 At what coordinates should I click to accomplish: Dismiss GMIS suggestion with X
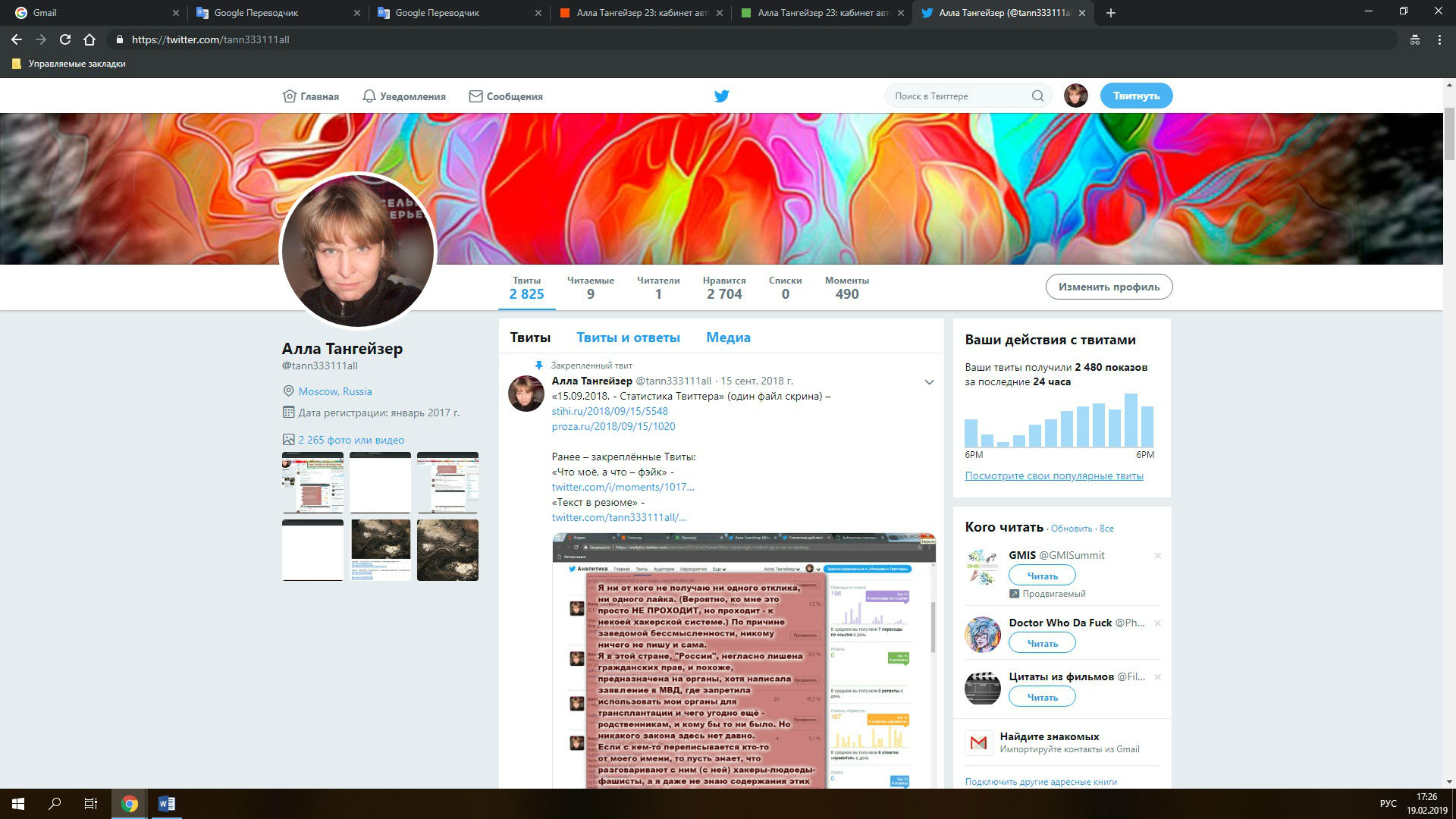pyautogui.click(x=1157, y=556)
